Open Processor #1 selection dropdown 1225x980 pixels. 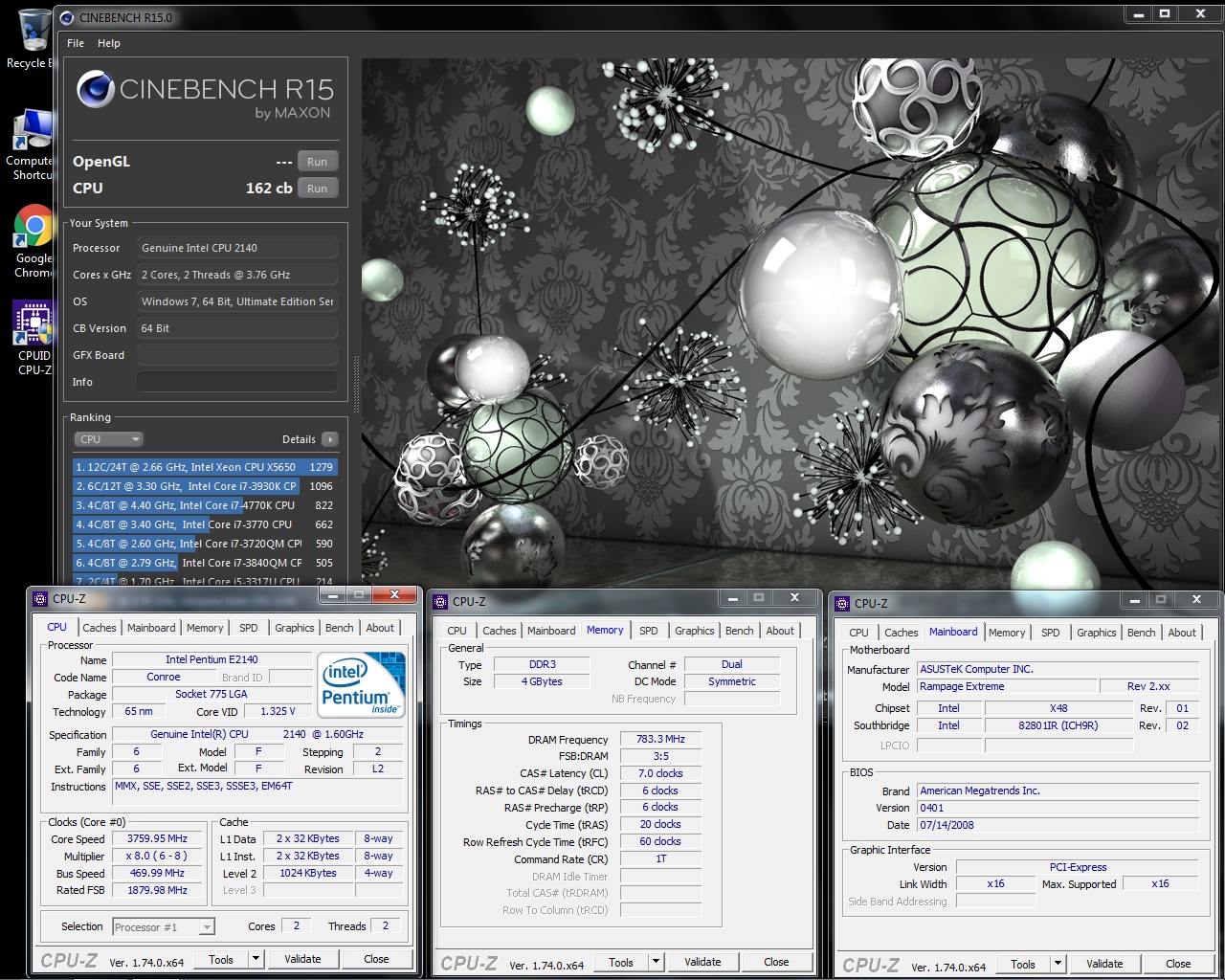click(x=164, y=926)
